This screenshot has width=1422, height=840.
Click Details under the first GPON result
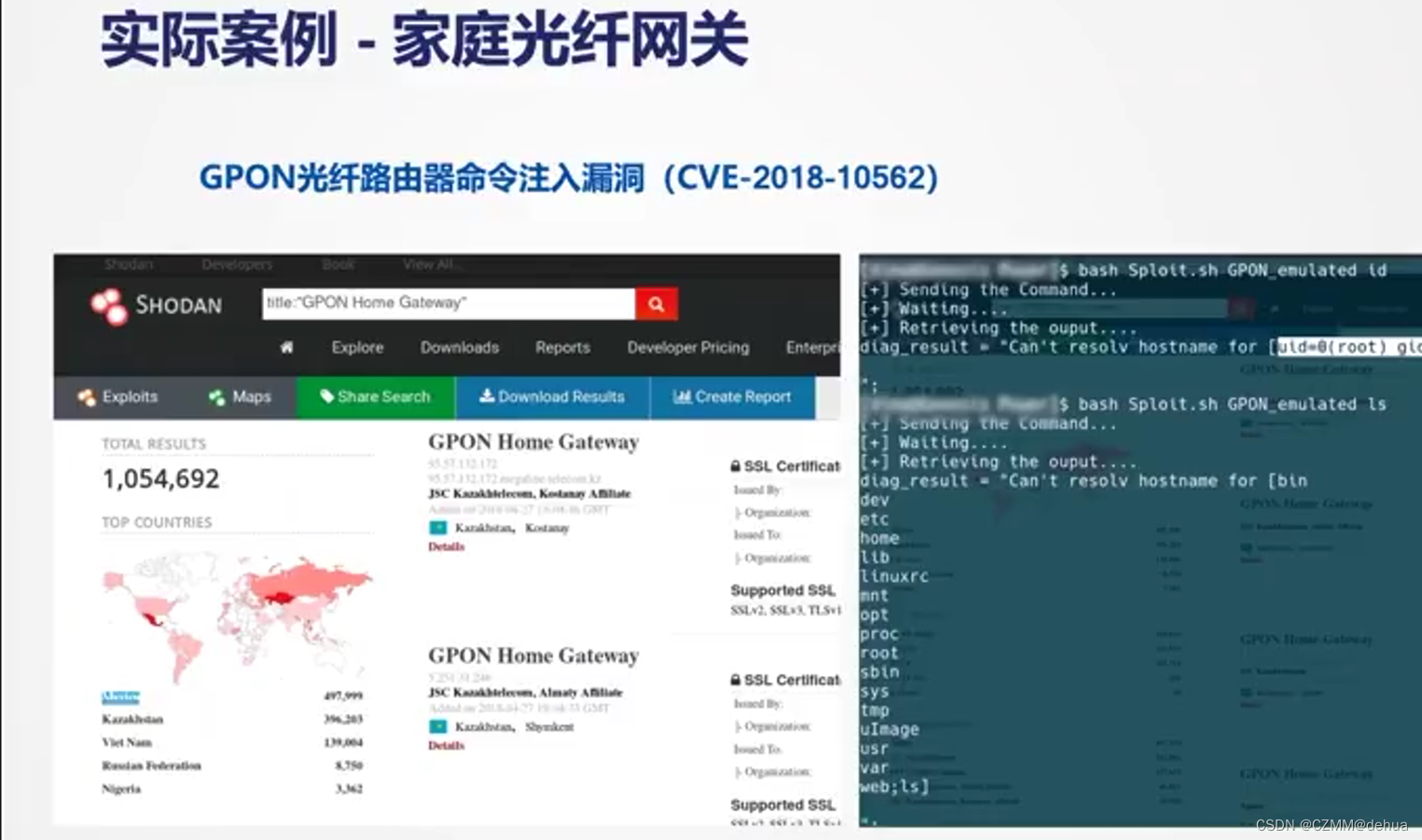pos(446,546)
